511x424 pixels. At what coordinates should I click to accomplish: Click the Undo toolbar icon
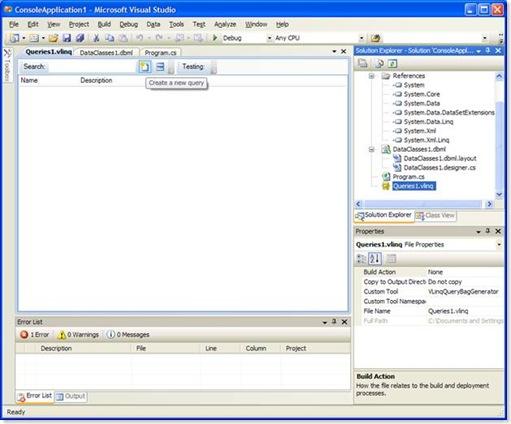click(140, 38)
